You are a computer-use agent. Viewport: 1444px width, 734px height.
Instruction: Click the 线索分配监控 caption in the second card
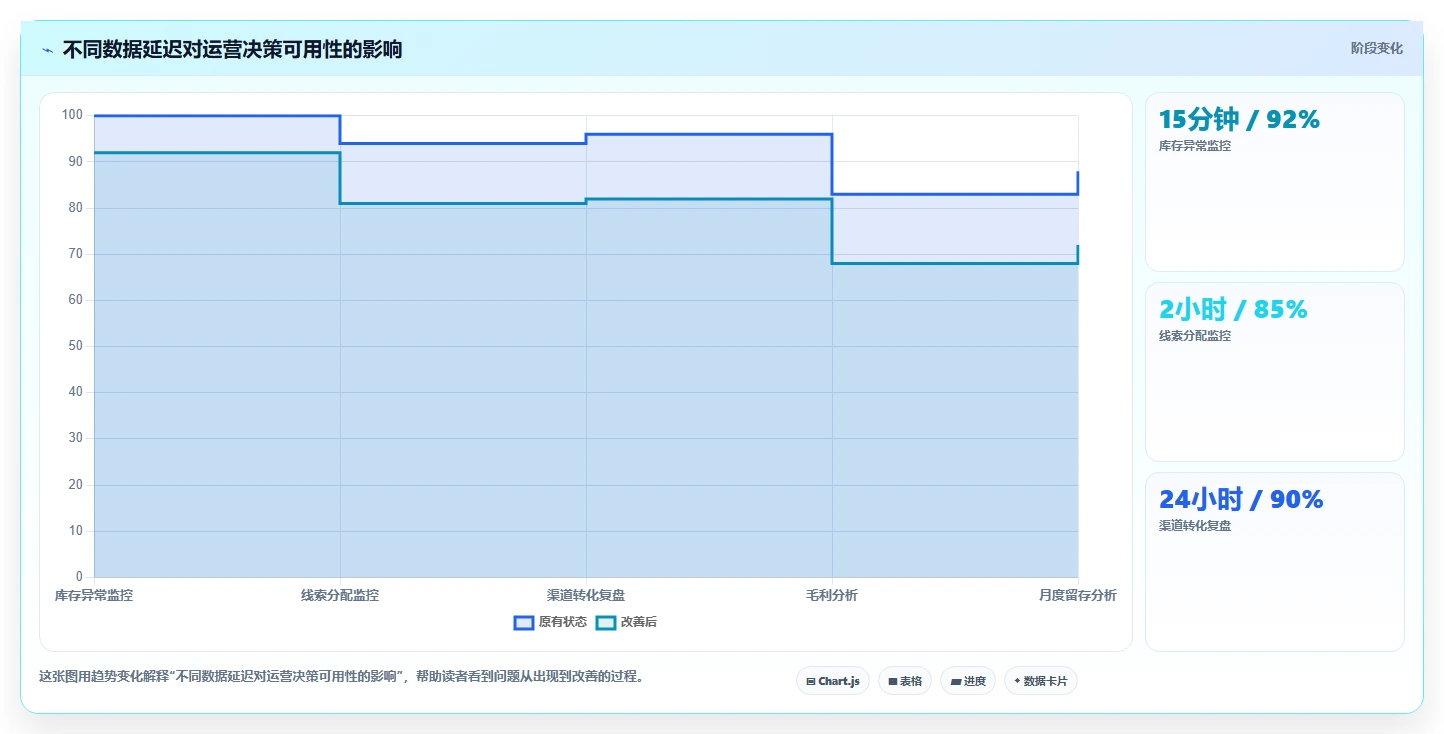tap(1195, 336)
